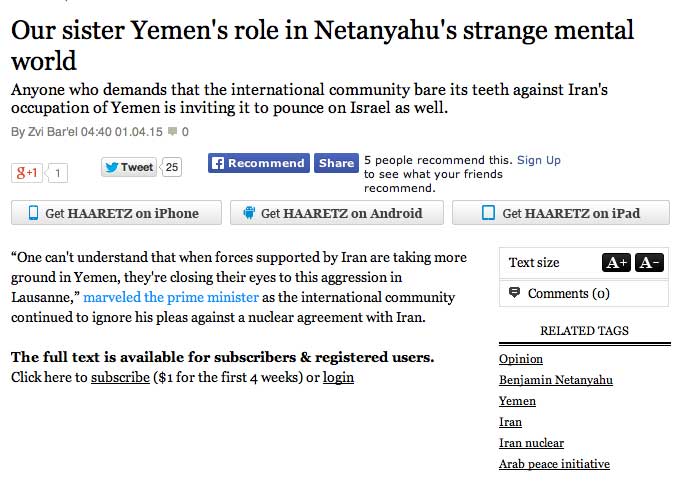Open the Arab peace initiative tag

[x=554, y=464]
